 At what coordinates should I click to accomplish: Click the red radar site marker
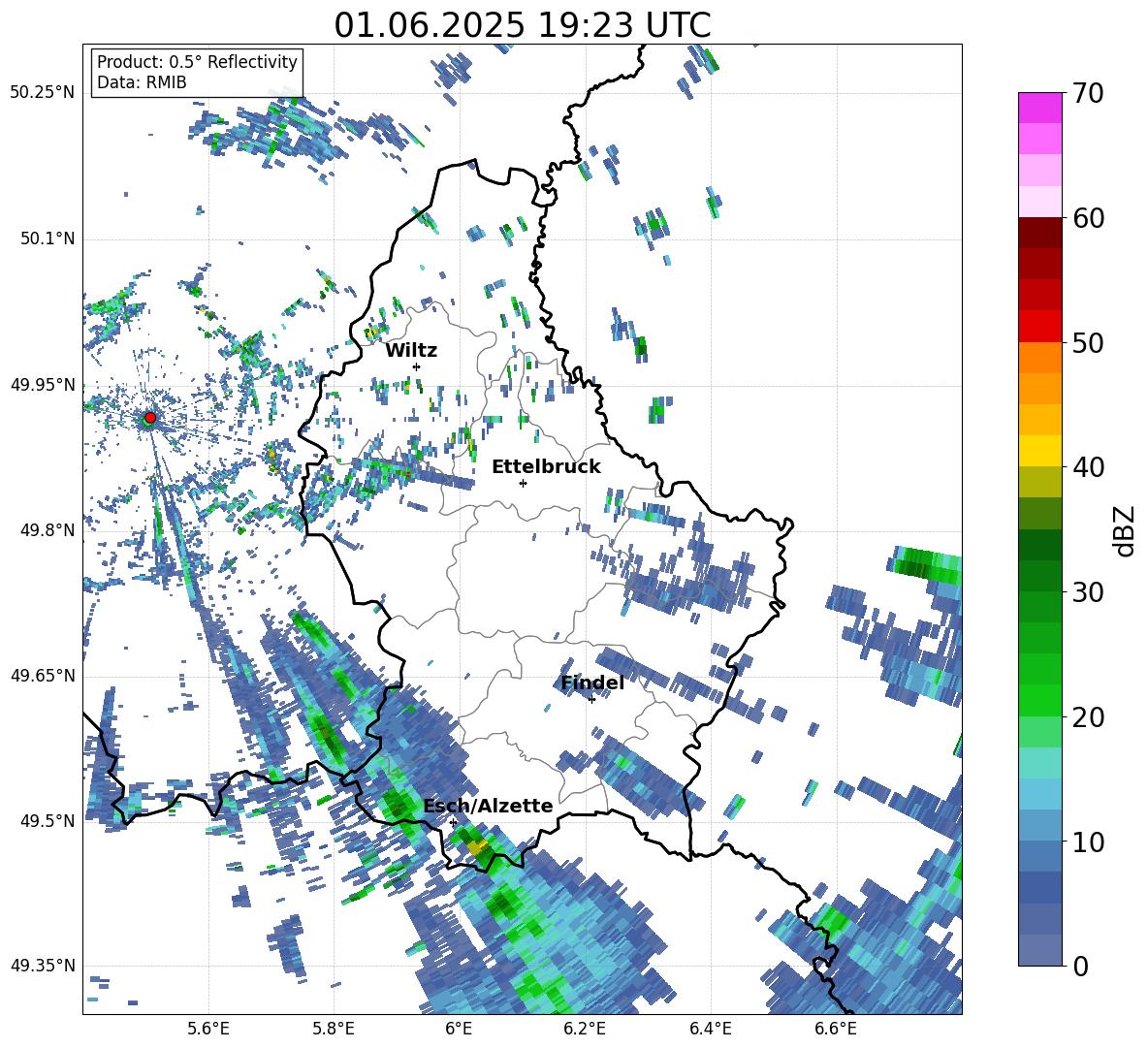click(x=150, y=418)
